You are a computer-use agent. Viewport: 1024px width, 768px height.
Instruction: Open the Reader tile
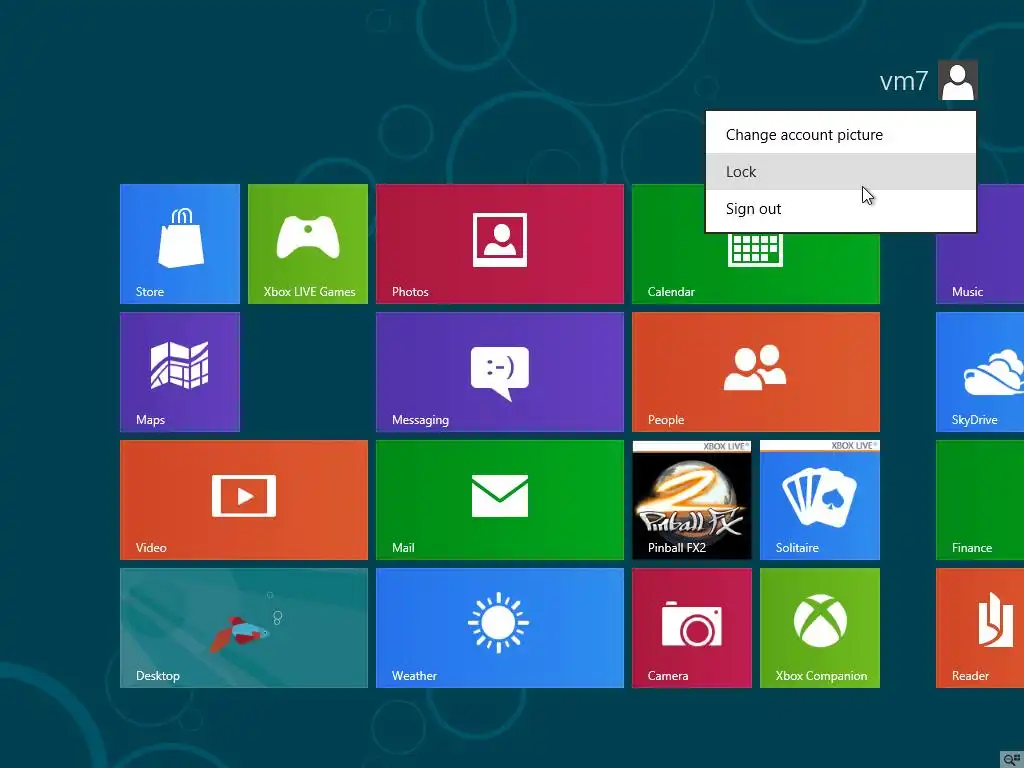980,628
